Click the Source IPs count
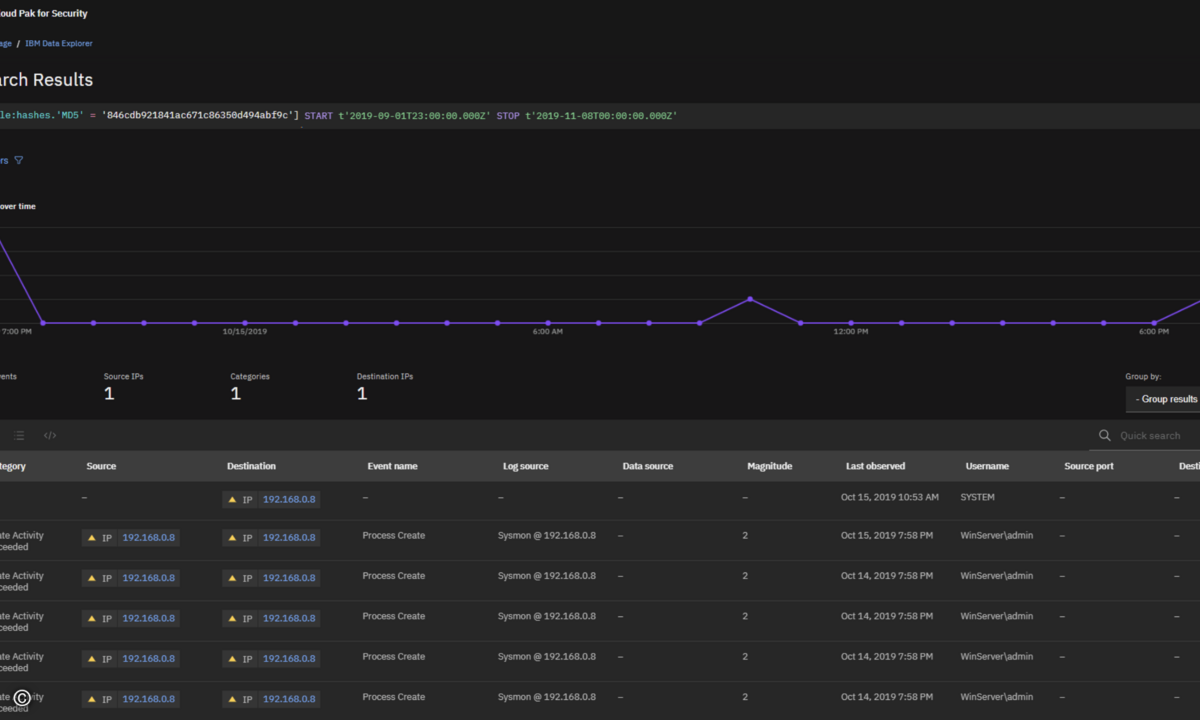 pos(109,394)
